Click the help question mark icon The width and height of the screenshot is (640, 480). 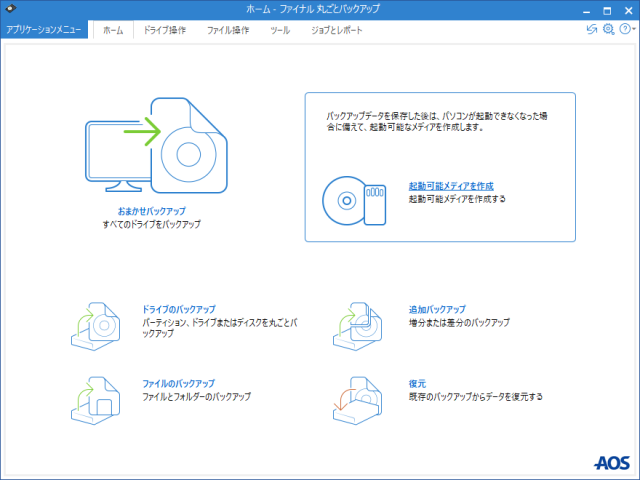click(x=624, y=29)
